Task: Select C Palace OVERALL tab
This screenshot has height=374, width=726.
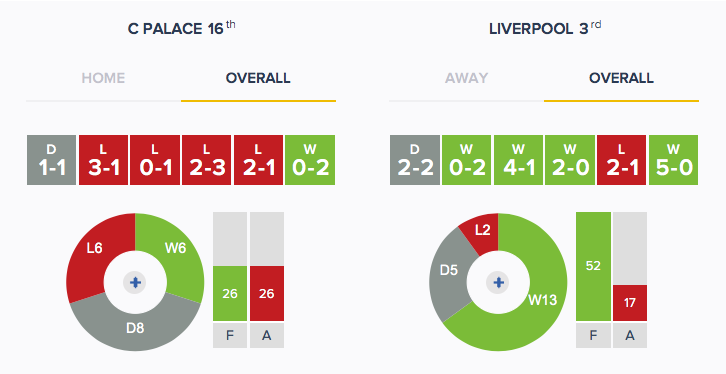Action: tap(258, 78)
